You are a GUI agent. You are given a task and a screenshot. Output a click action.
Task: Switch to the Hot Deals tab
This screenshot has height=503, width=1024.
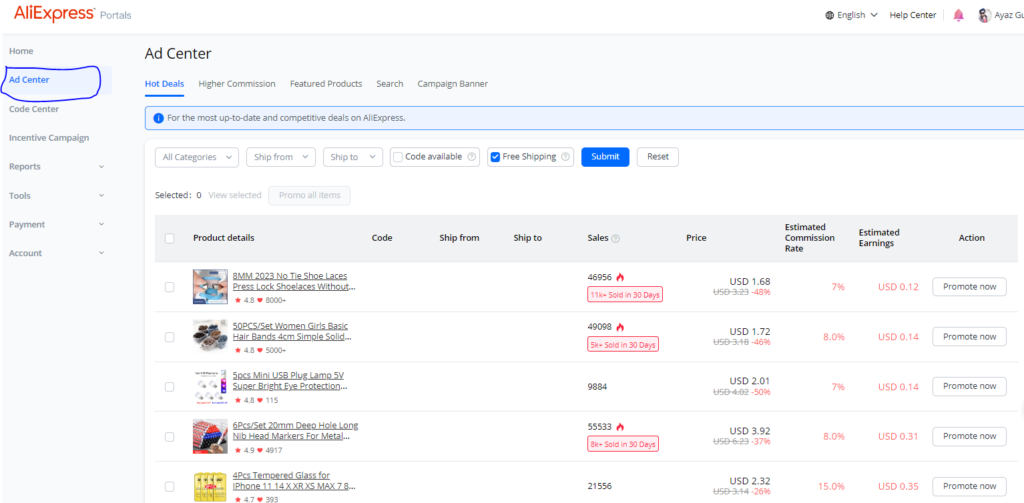(x=165, y=84)
